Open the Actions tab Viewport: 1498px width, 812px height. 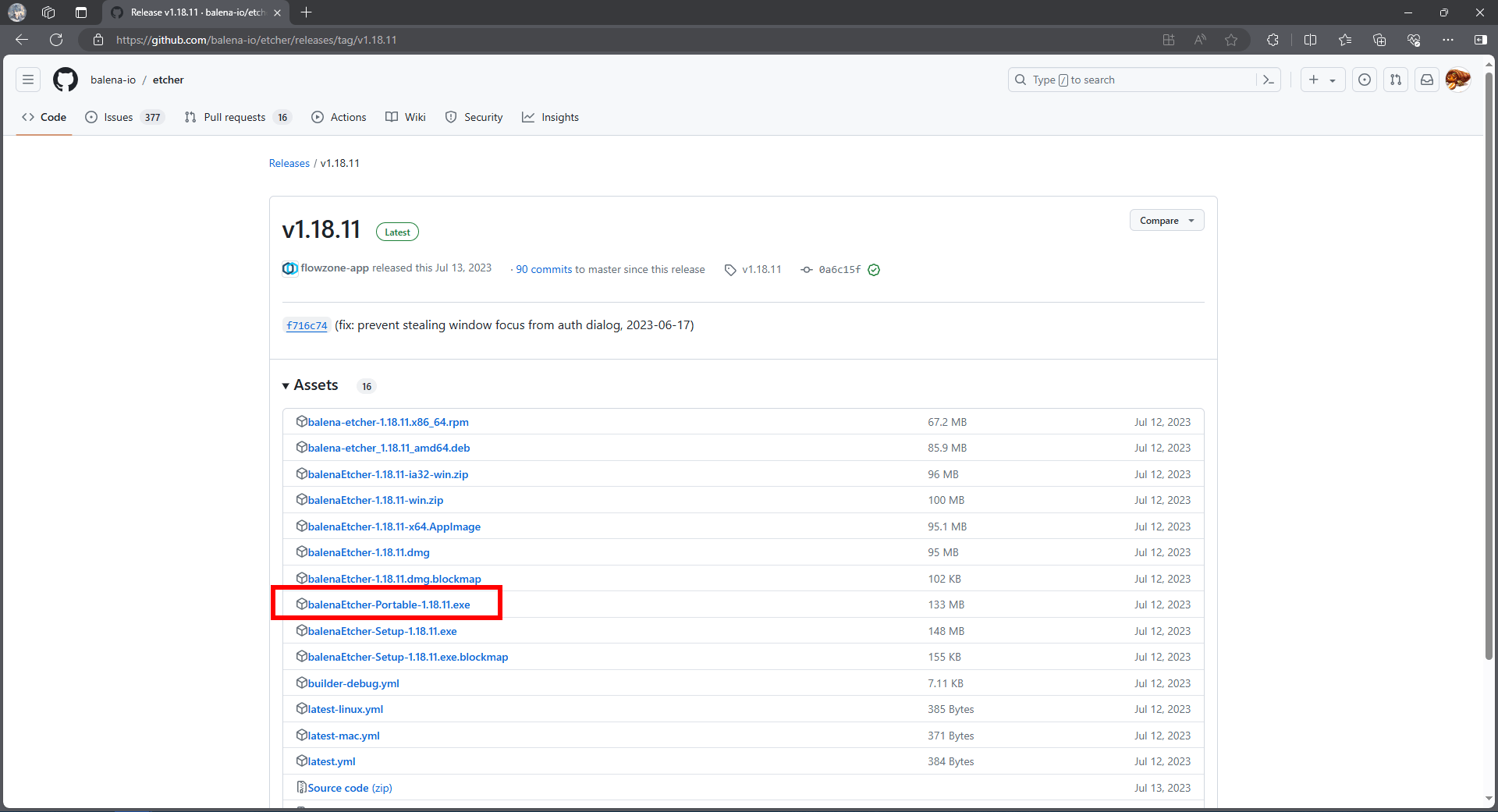point(339,117)
